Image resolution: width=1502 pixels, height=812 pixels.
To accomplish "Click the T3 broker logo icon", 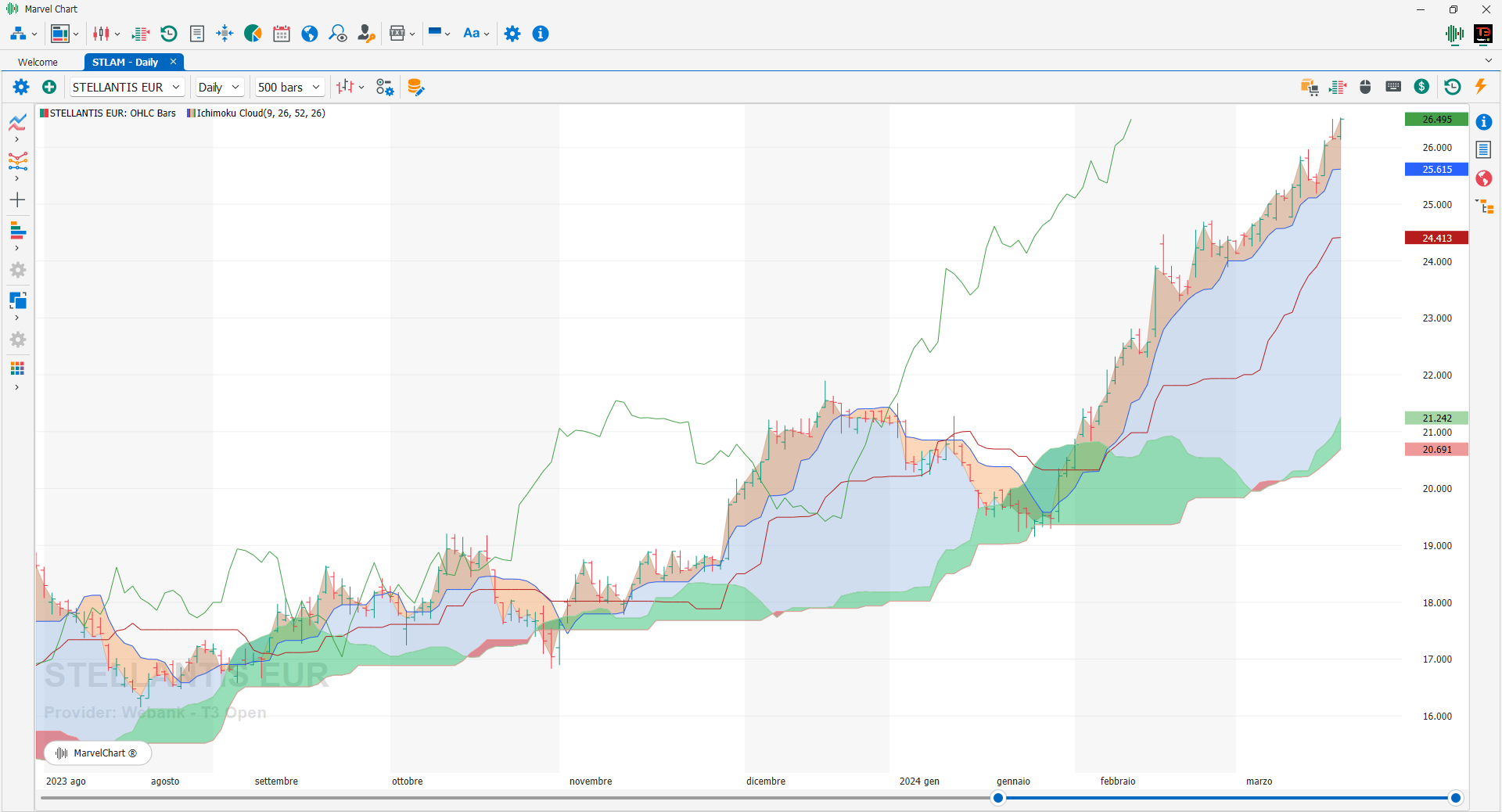I will 1483,34.
